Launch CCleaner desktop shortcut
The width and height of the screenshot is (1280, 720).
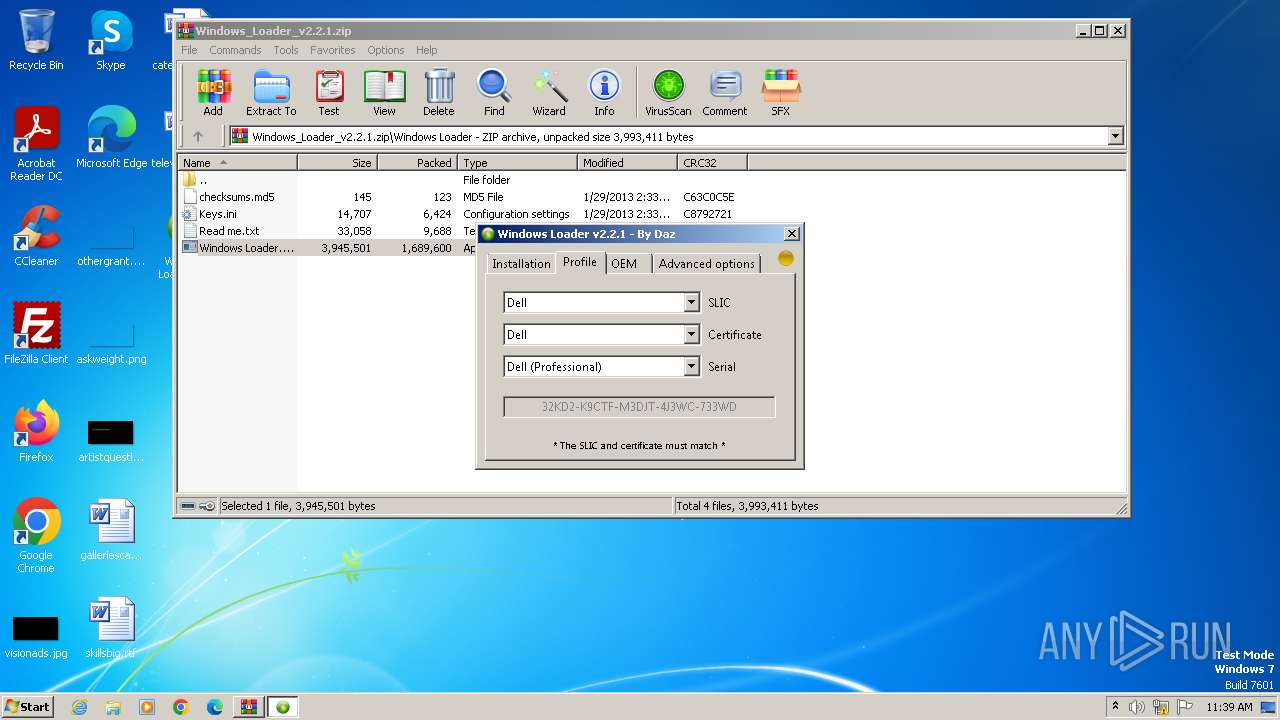[x=36, y=236]
